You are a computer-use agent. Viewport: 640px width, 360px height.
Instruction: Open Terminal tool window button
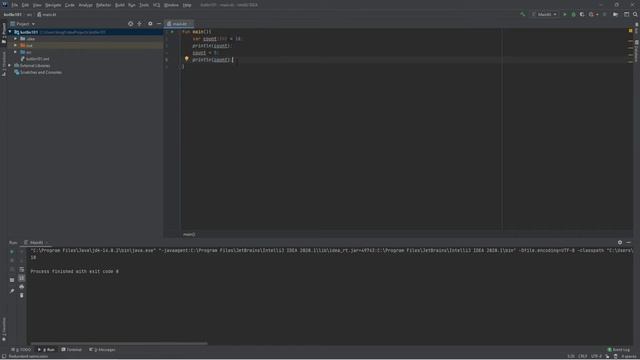tap(72, 350)
